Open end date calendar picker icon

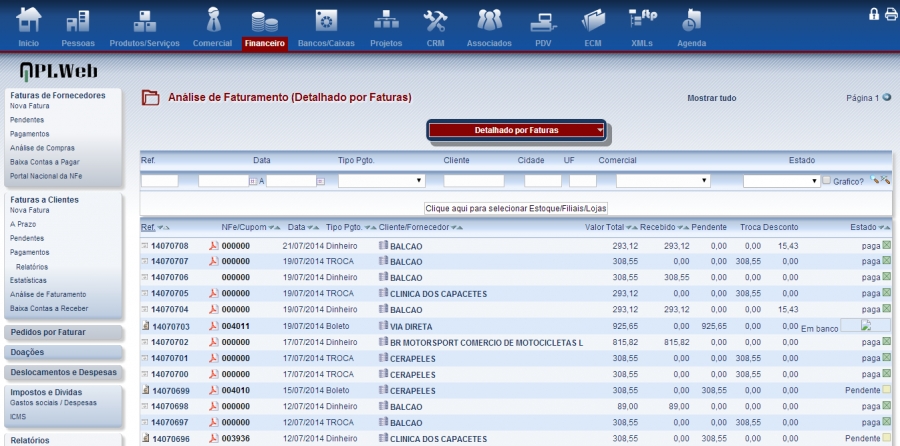(x=320, y=181)
